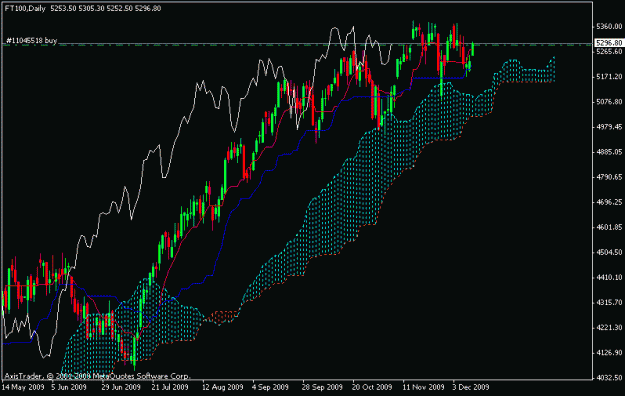Click the 21 Jul 2009 date label

[170, 387]
